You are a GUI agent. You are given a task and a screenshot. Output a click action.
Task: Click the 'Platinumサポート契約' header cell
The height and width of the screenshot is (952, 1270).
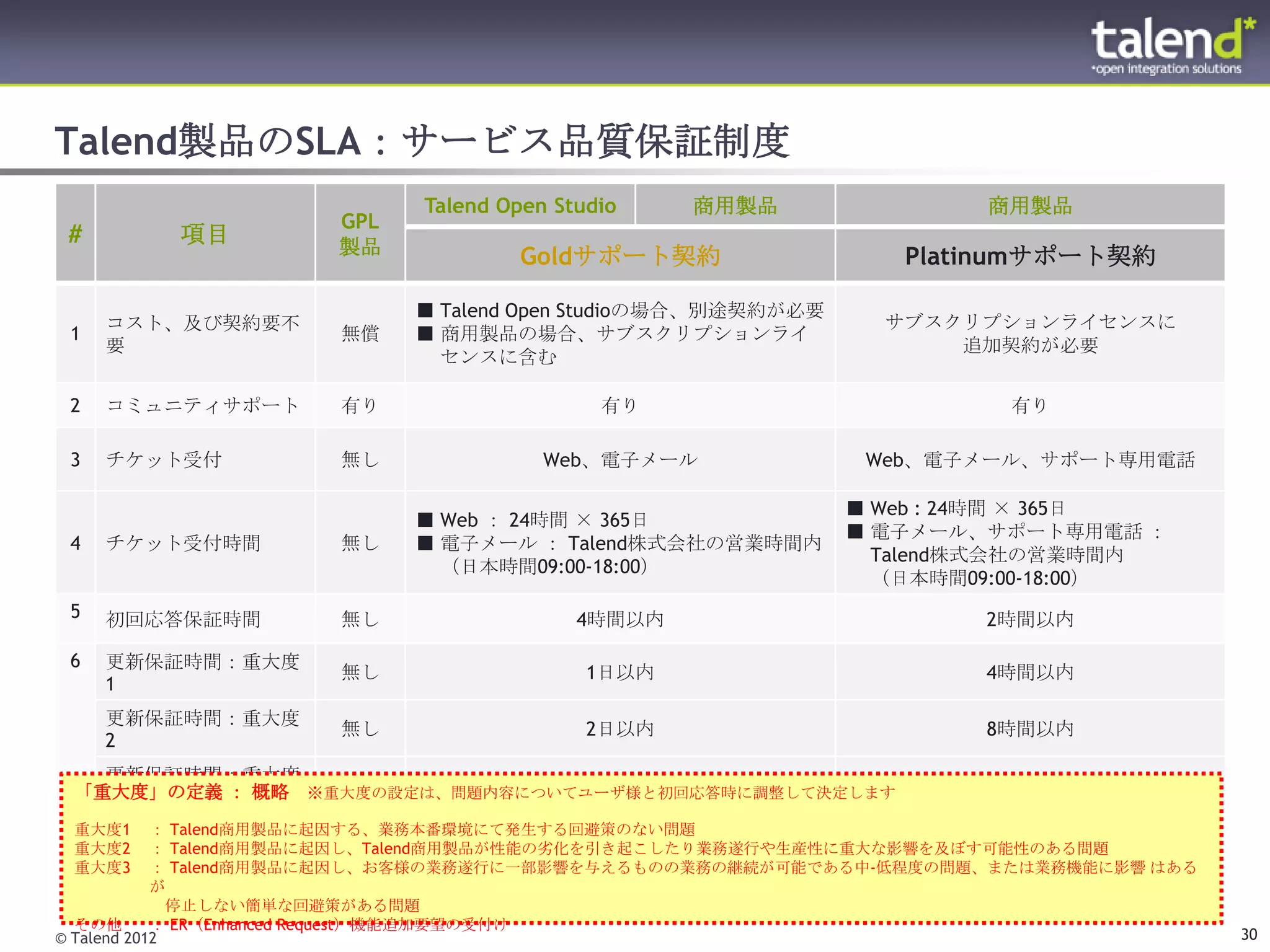pyautogui.click(x=1030, y=255)
